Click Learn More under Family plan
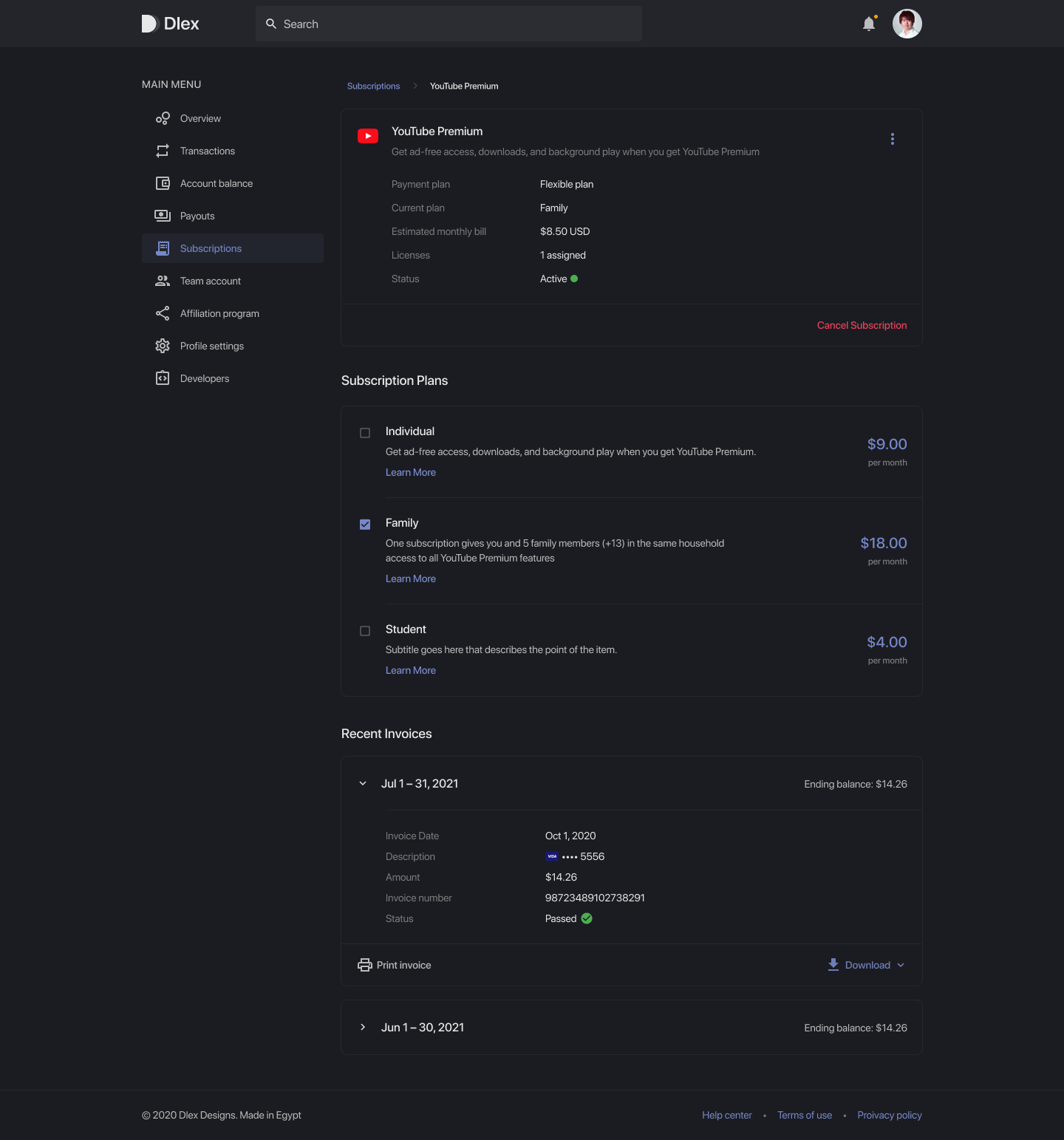The width and height of the screenshot is (1064, 1140). pos(411,578)
